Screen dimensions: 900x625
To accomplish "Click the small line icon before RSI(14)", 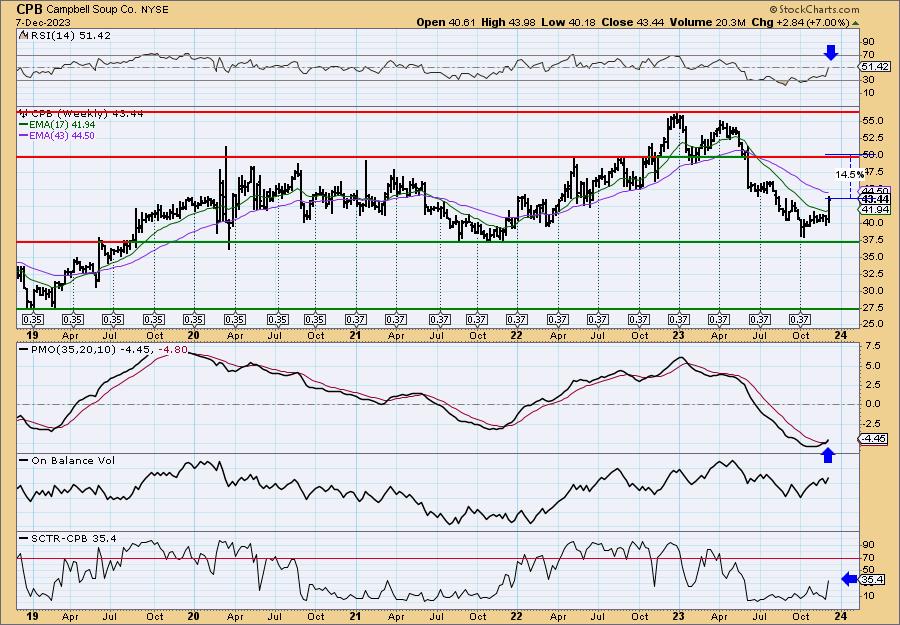I will 23,35.
